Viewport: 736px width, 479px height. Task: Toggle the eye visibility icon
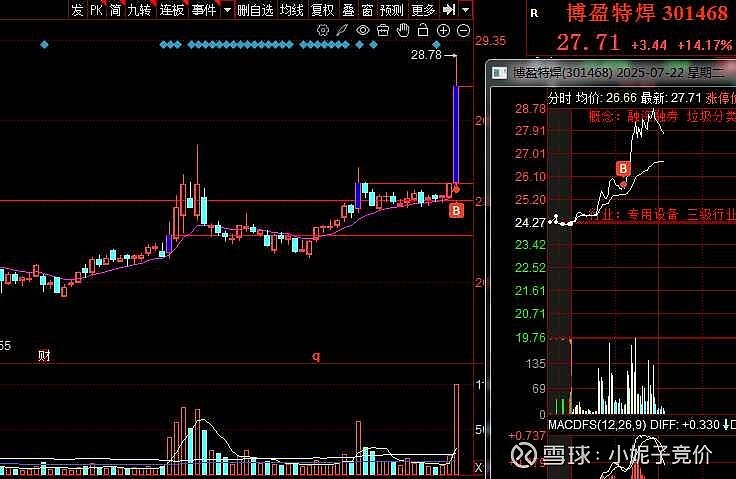(x=362, y=31)
